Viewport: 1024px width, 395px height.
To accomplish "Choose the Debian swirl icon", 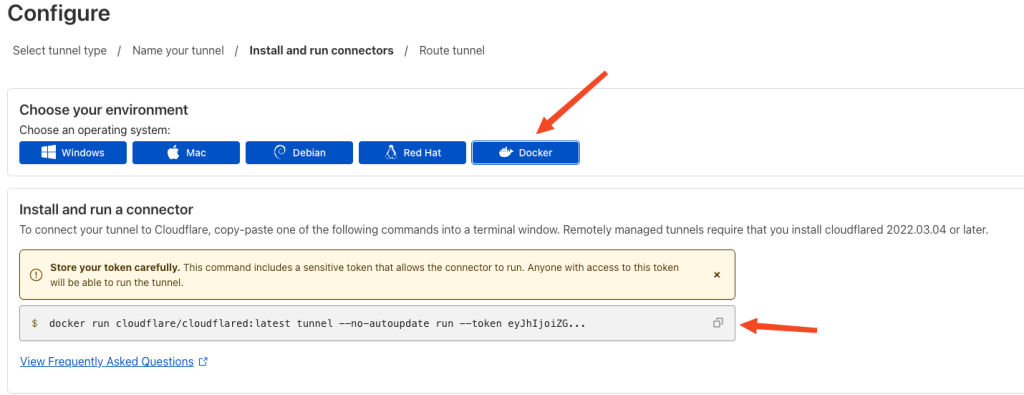I will (x=280, y=153).
